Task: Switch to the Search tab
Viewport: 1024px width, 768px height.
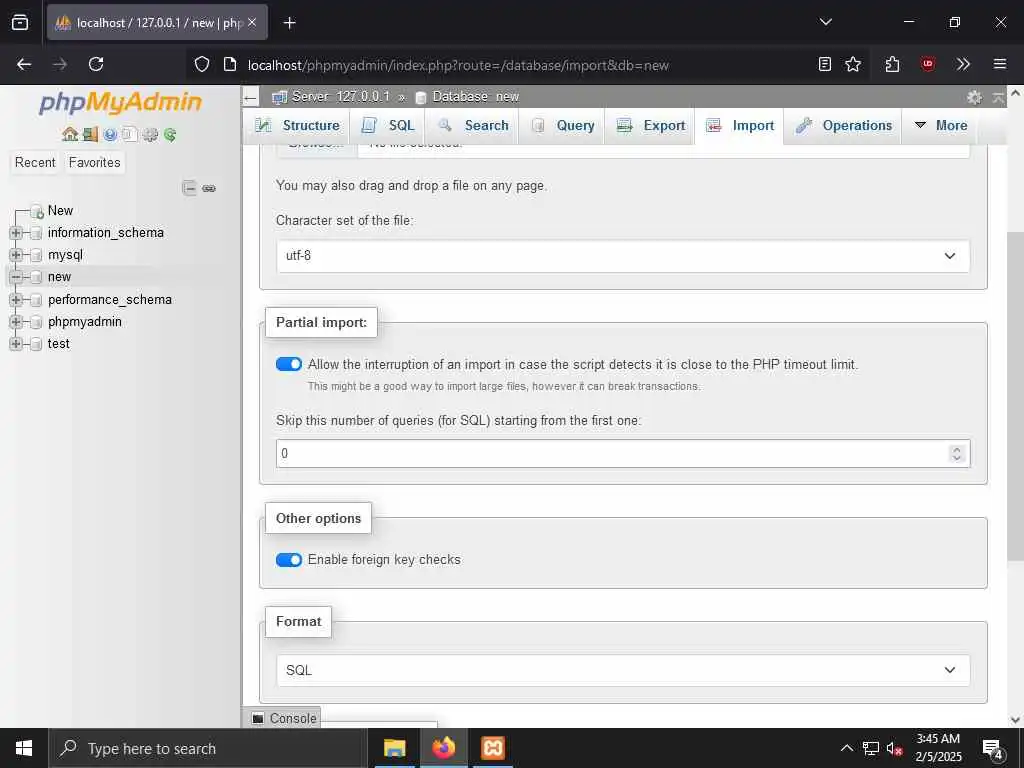Action: coord(472,125)
